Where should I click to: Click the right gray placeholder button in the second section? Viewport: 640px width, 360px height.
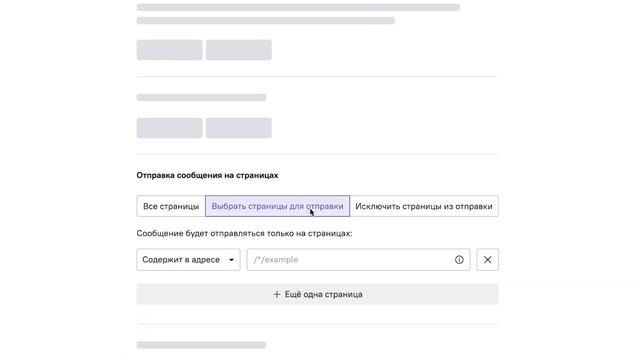(239, 128)
